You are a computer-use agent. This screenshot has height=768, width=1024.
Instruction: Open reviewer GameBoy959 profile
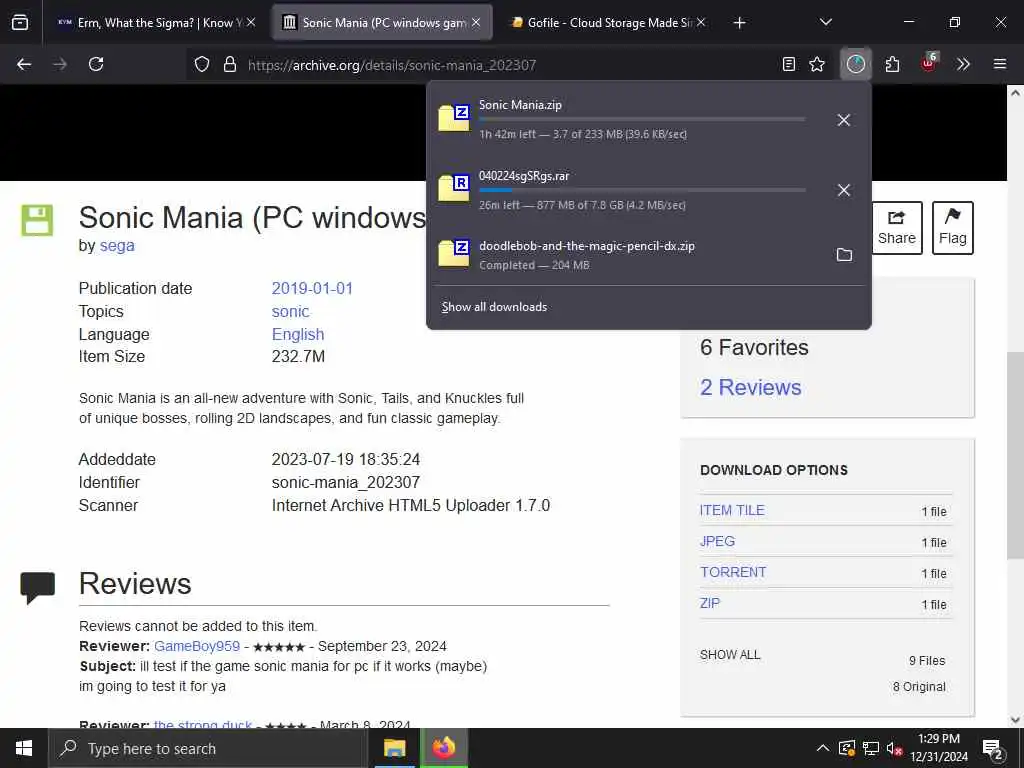click(197, 647)
